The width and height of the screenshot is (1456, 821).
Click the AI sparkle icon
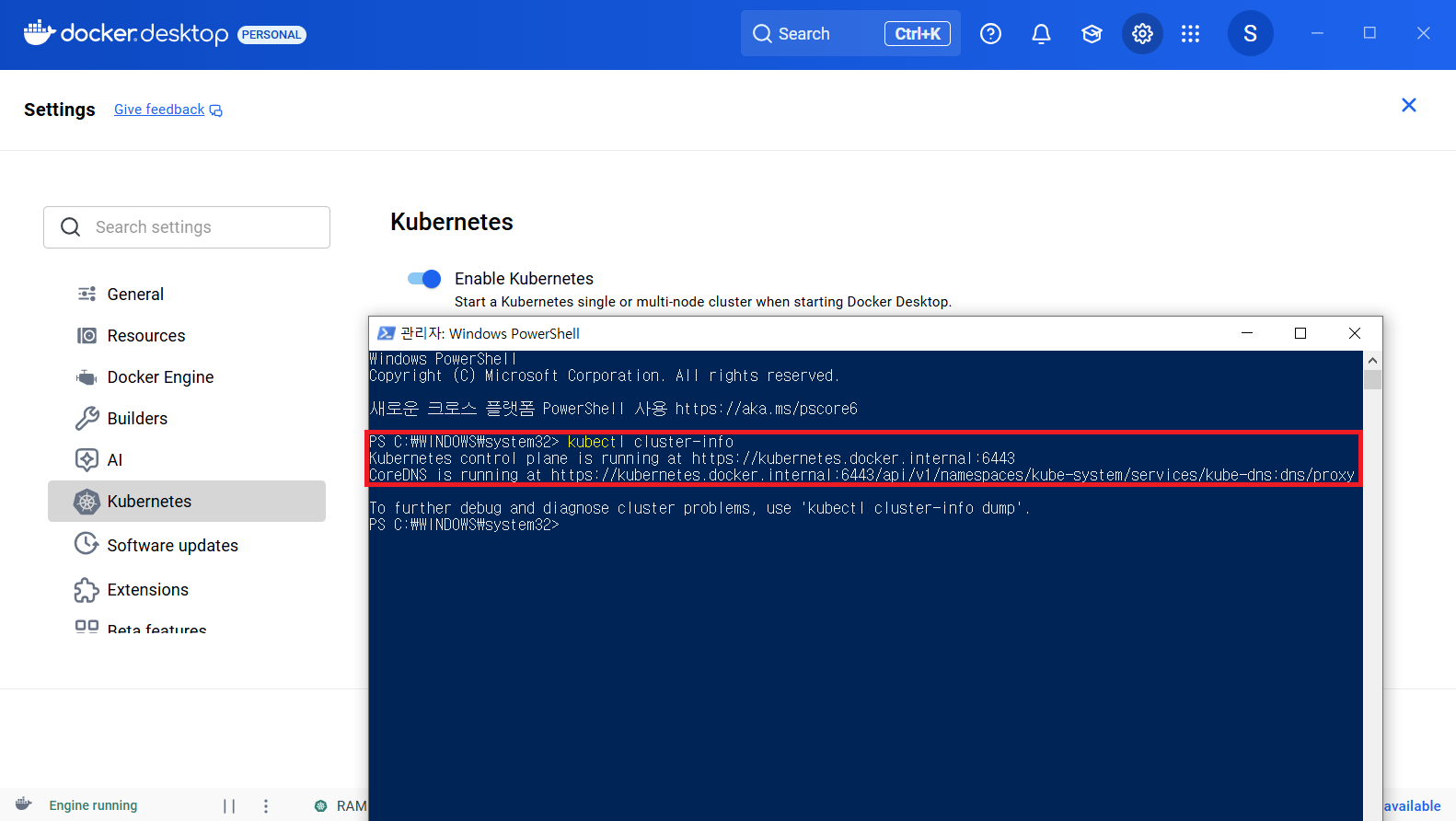(87, 460)
